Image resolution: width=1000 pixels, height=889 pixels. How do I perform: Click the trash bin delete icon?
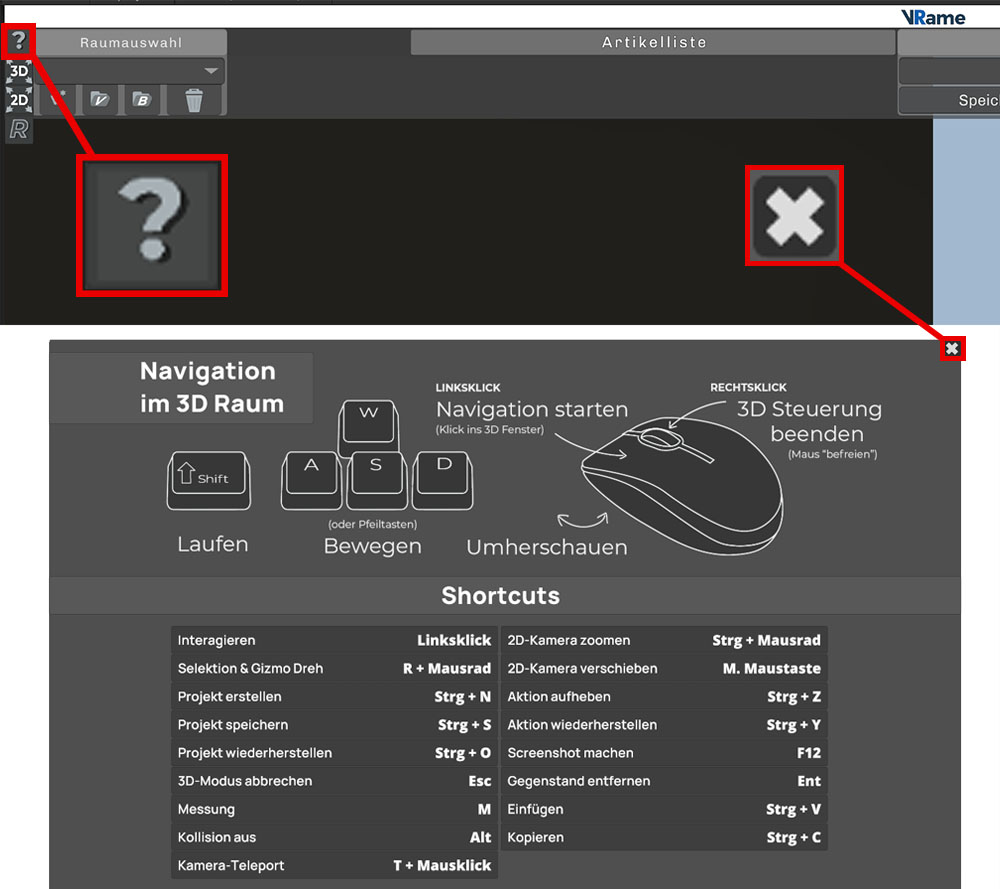194,100
